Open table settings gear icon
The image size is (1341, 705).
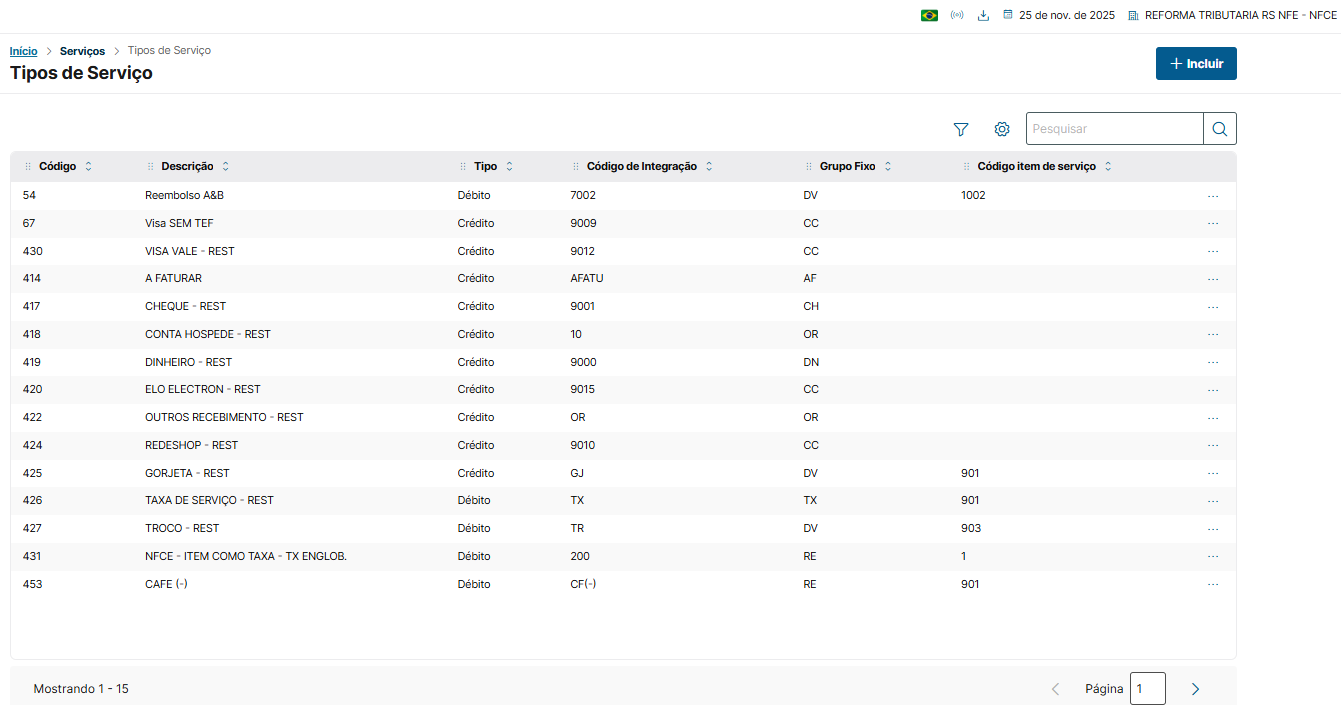pos(1002,129)
